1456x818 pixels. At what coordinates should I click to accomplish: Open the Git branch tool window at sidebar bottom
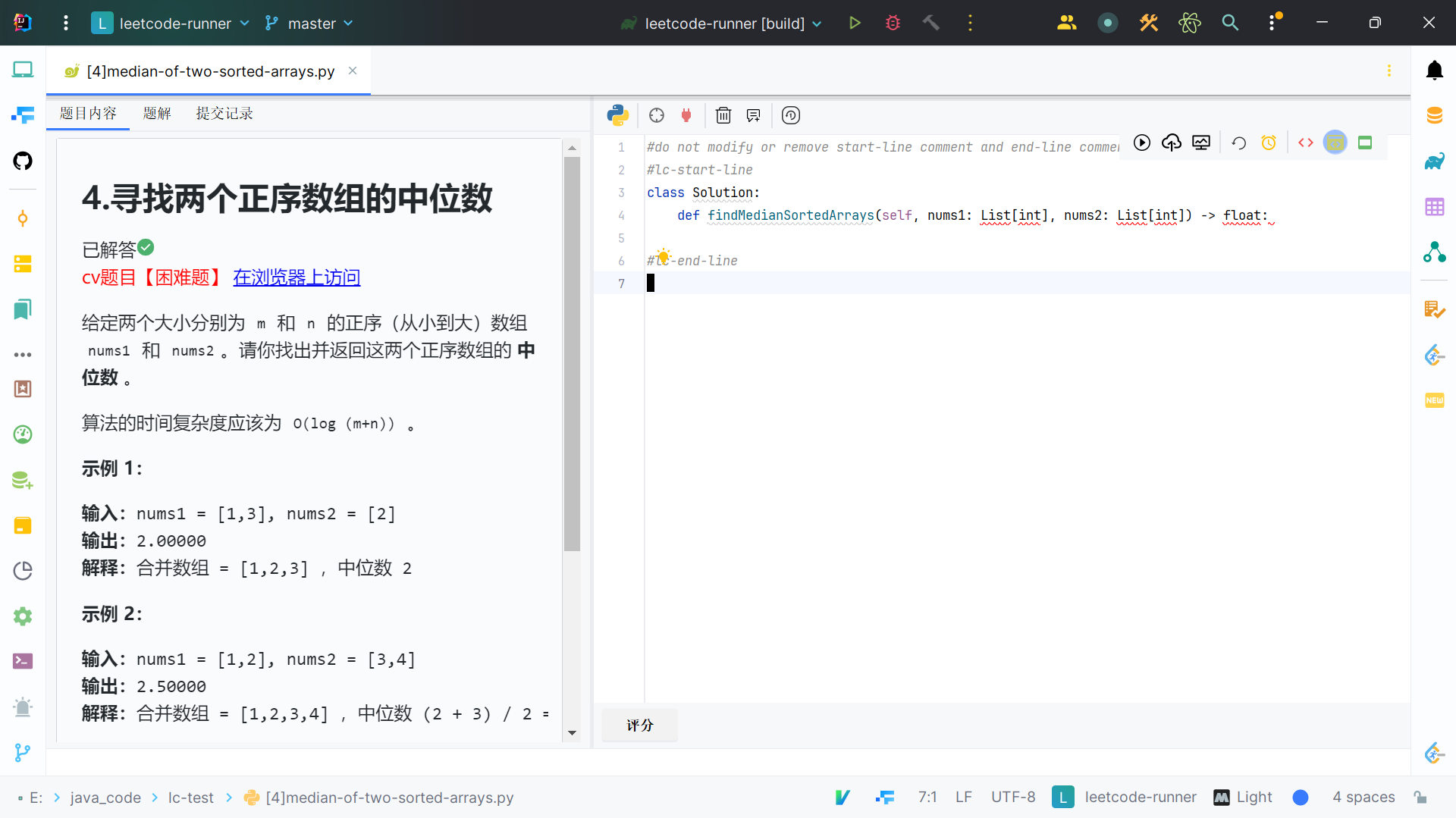coord(23,753)
